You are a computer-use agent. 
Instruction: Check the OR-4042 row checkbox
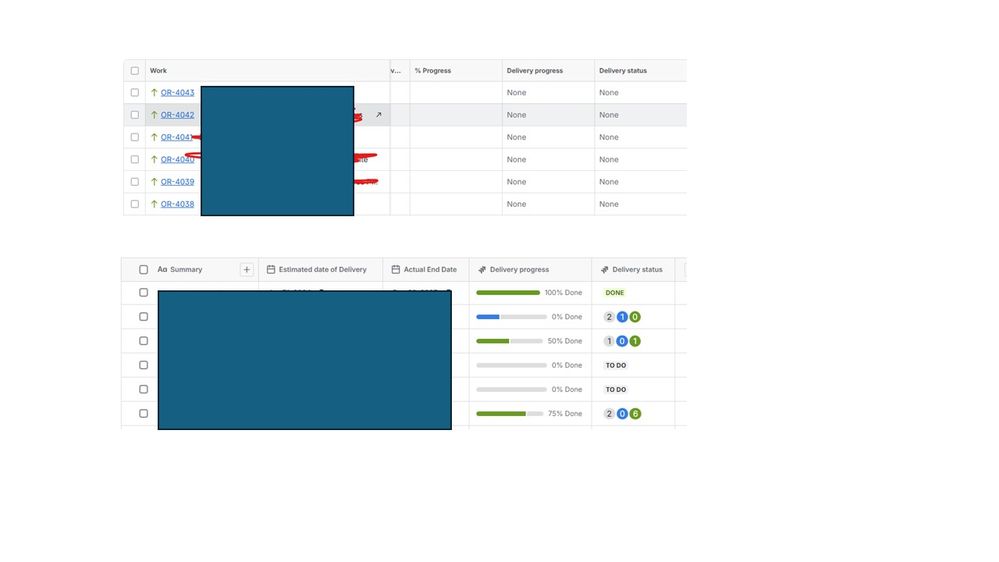click(134, 115)
